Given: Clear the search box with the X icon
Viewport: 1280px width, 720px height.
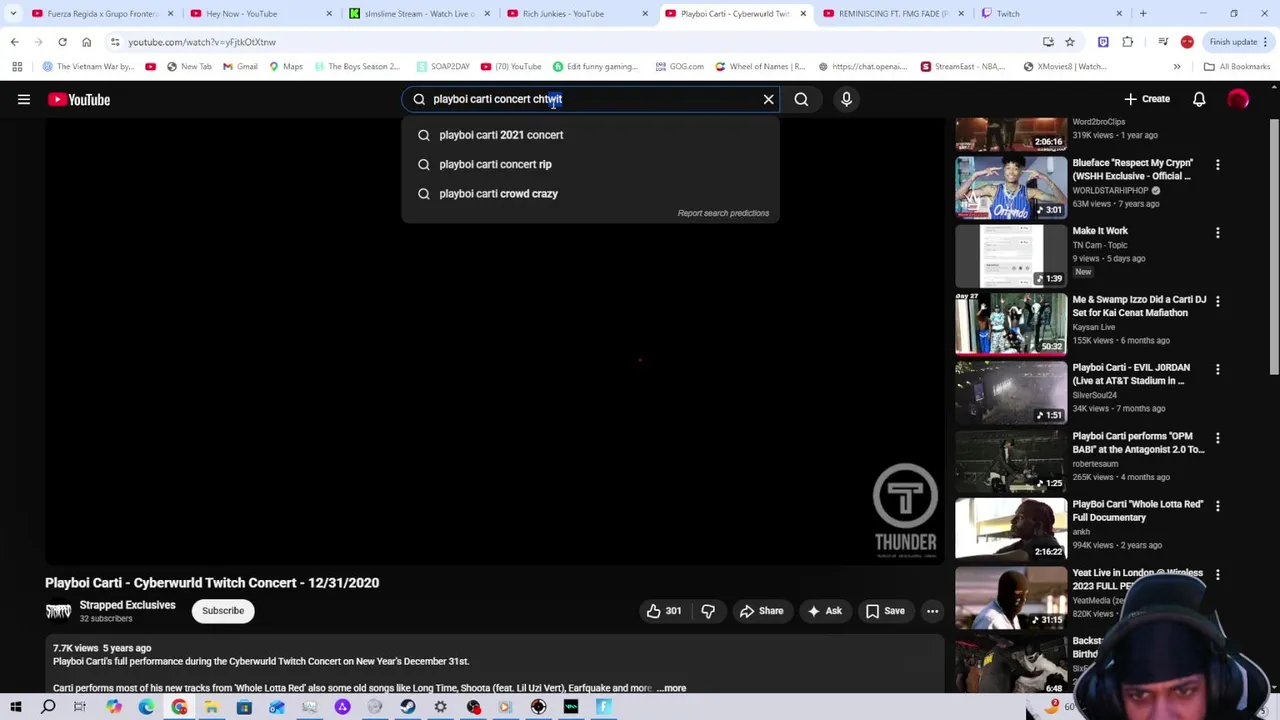Looking at the screenshot, I should [768, 99].
